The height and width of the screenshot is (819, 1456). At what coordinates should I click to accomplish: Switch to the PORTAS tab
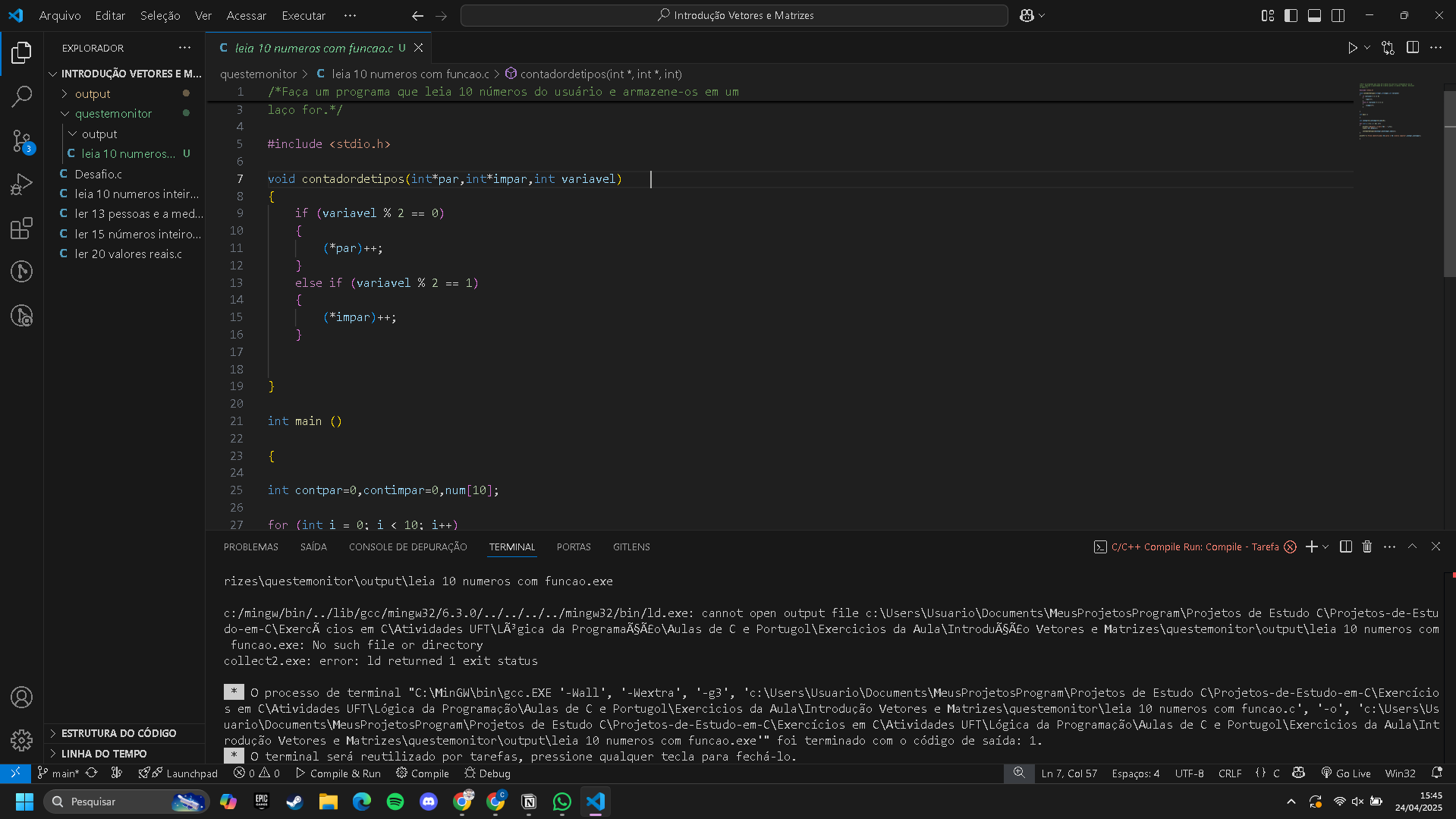click(x=574, y=547)
